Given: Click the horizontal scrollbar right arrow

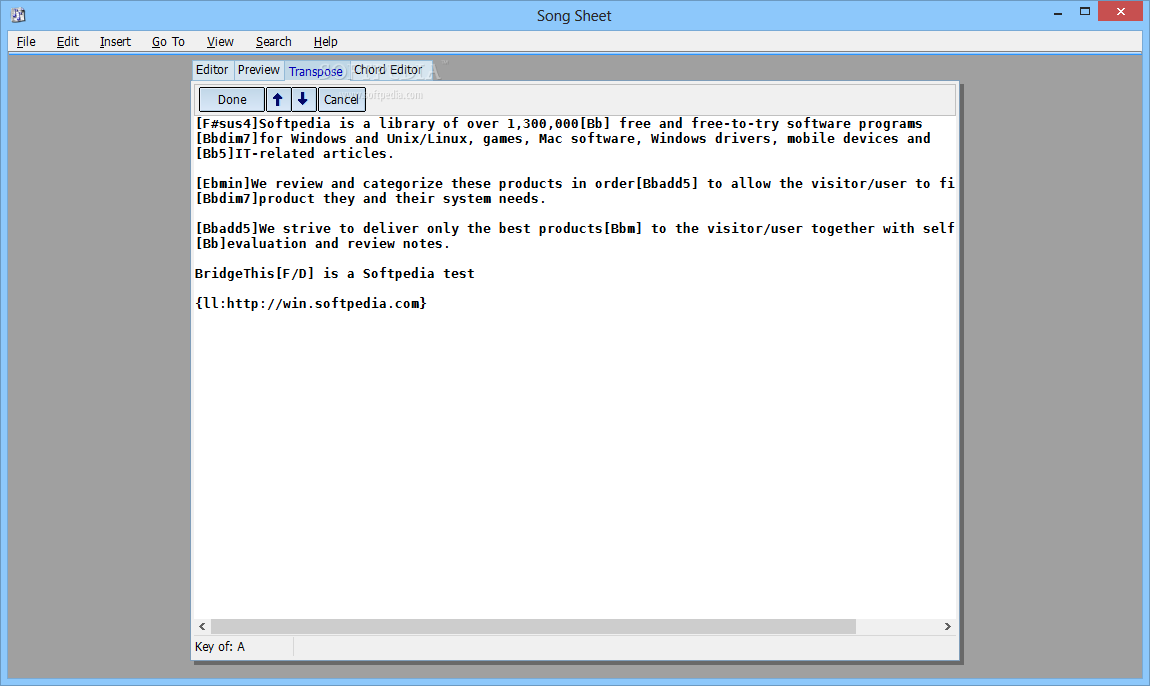Looking at the screenshot, I should coord(948,627).
